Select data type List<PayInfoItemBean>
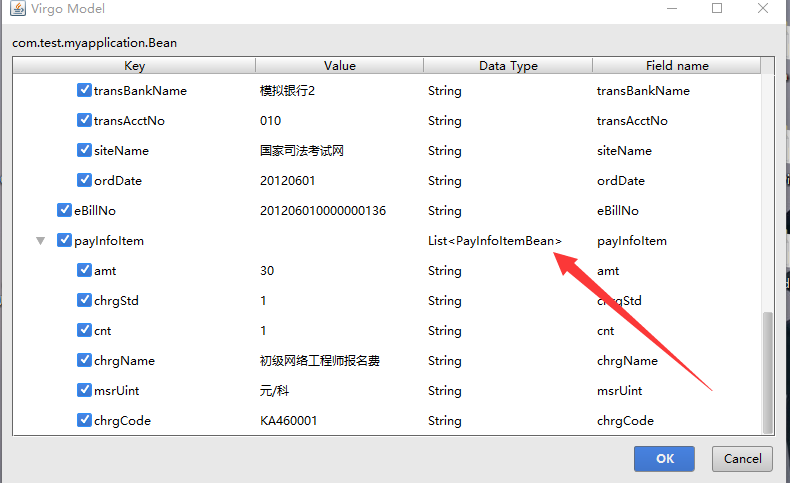This screenshot has width=790, height=483. [x=495, y=241]
